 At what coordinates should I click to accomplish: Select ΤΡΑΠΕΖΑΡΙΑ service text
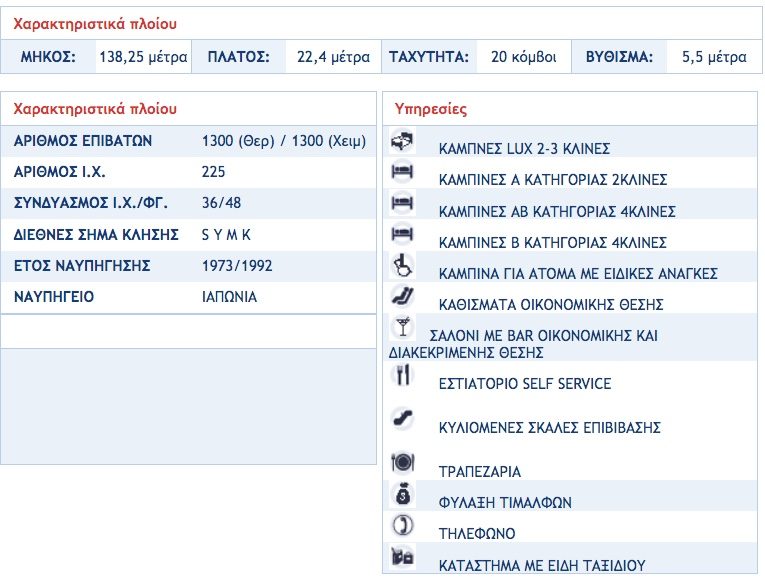480,472
